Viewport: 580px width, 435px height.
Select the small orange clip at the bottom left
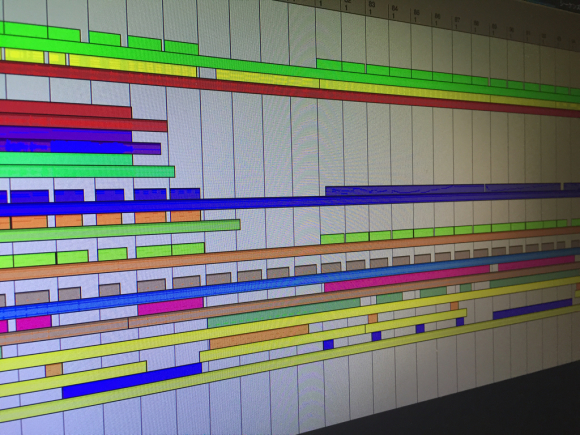pyautogui.click(x=54, y=370)
